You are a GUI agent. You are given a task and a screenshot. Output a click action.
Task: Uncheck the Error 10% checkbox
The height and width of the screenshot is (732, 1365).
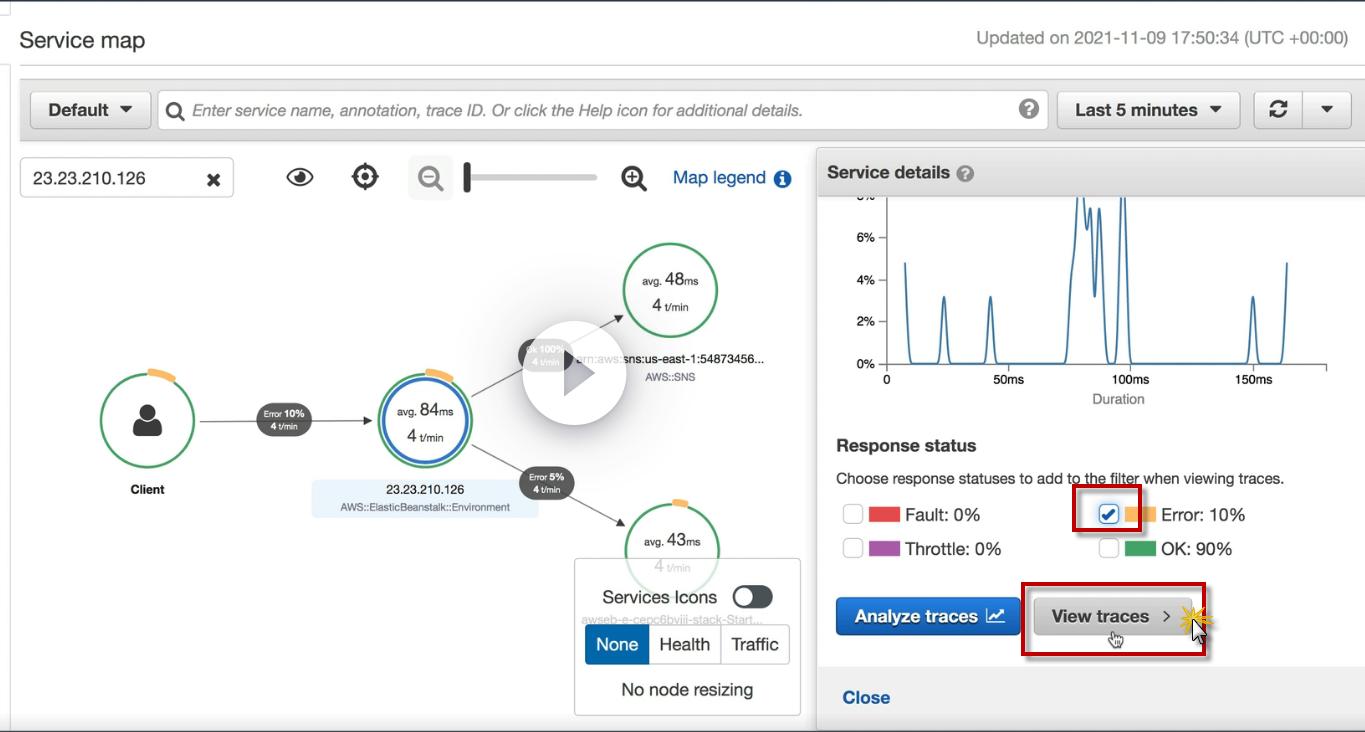pos(1108,515)
